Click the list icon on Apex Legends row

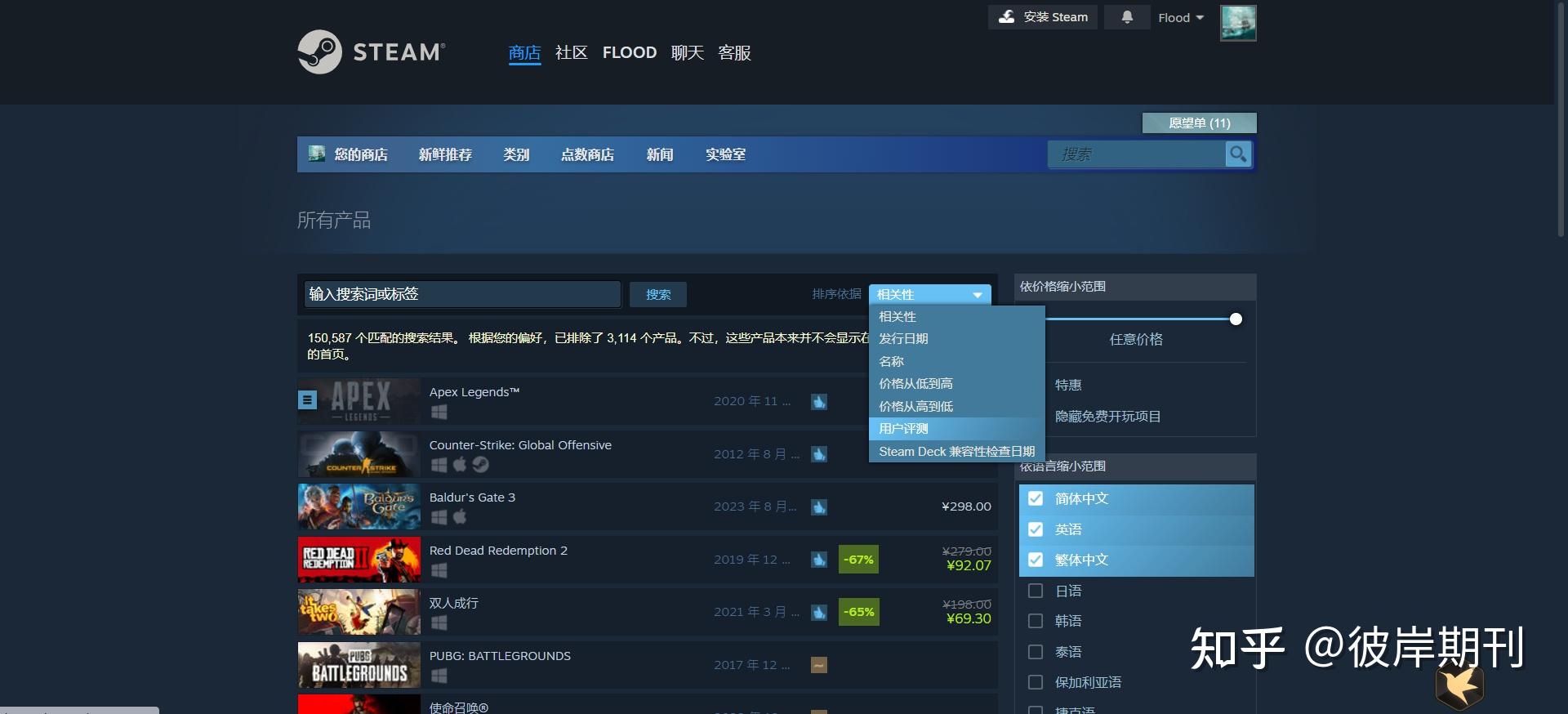(307, 399)
